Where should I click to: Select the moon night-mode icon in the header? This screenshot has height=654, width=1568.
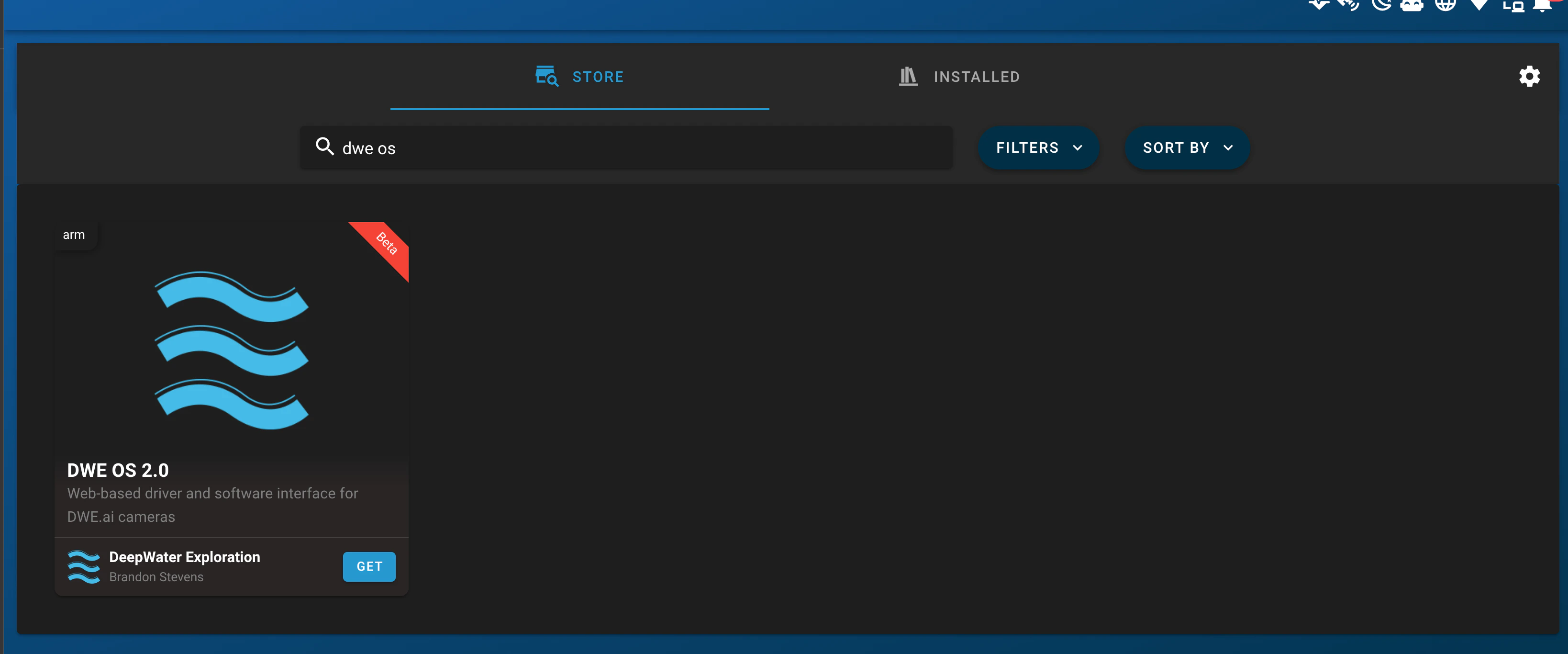tap(1382, 6)
